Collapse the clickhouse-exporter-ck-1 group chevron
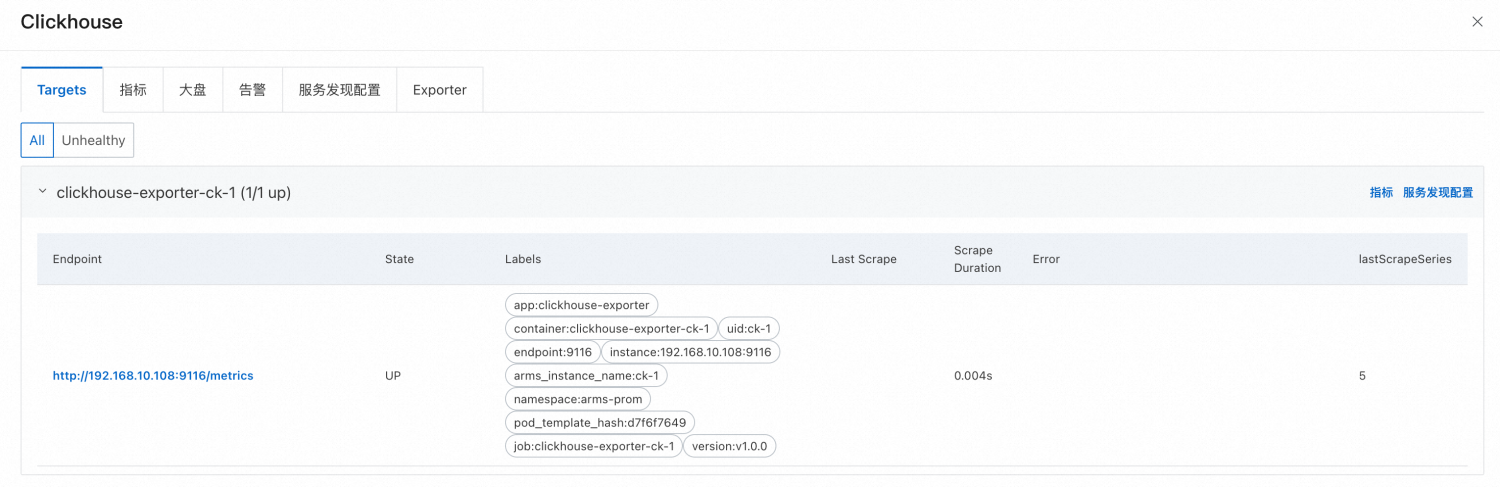This screenshot has width=1500, height=487. [42, 191]
